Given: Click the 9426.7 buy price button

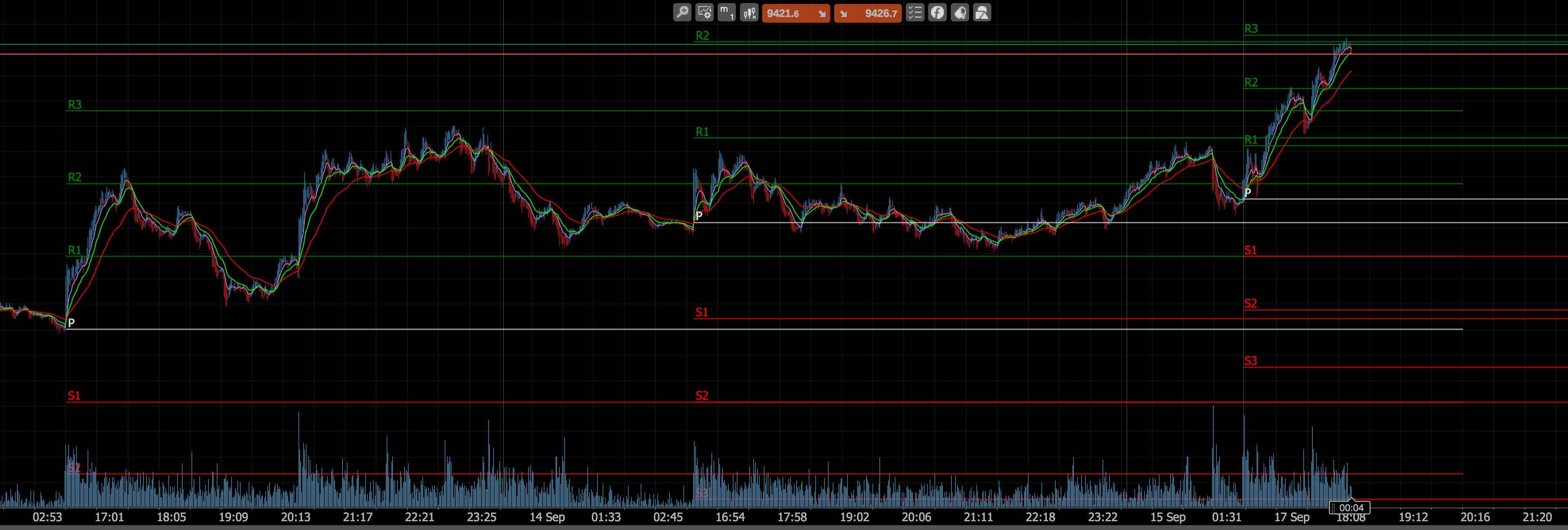Looking at the screenshot, I should click(x=867, y=13).
